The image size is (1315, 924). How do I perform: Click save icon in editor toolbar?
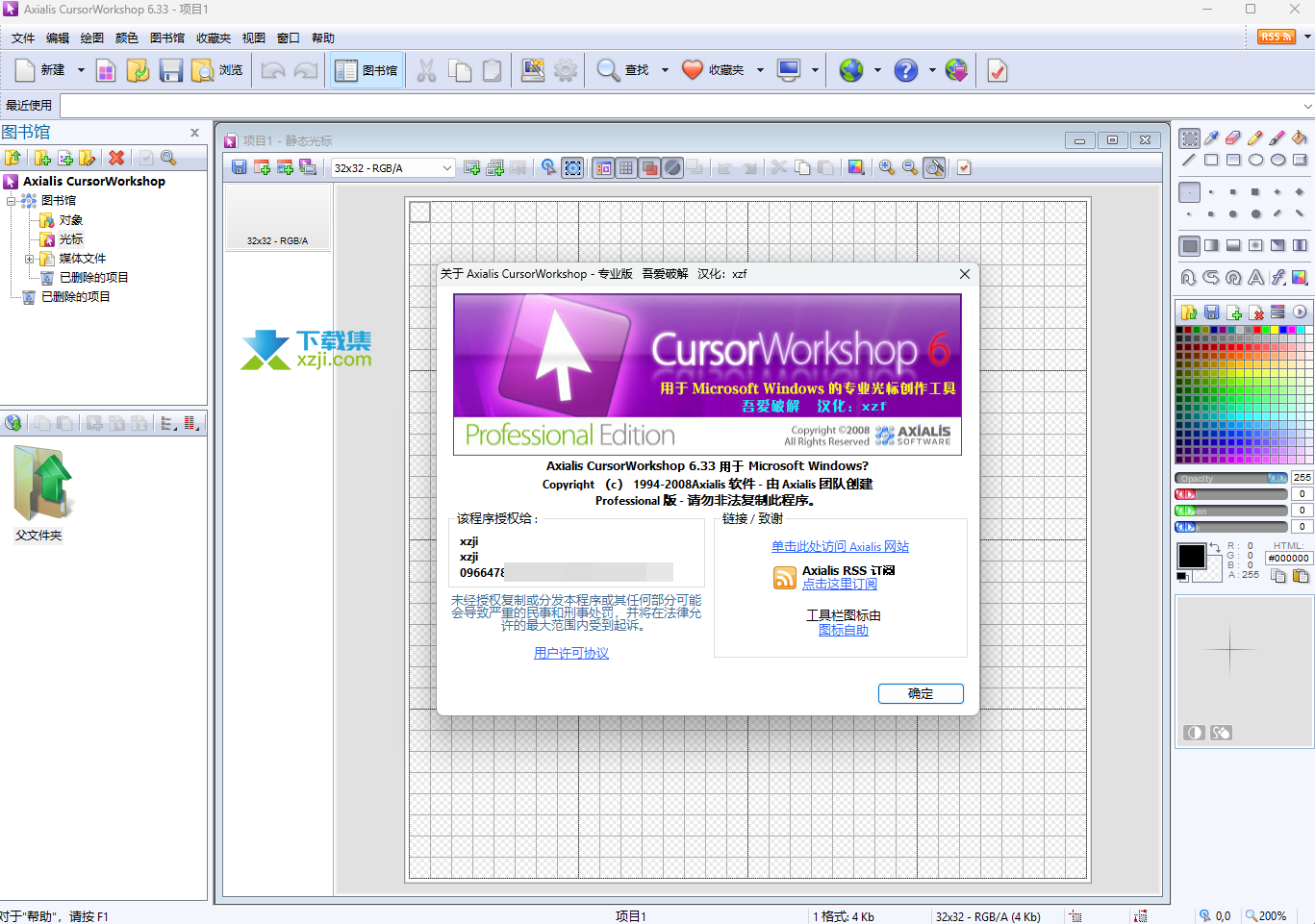coord(240,168)
